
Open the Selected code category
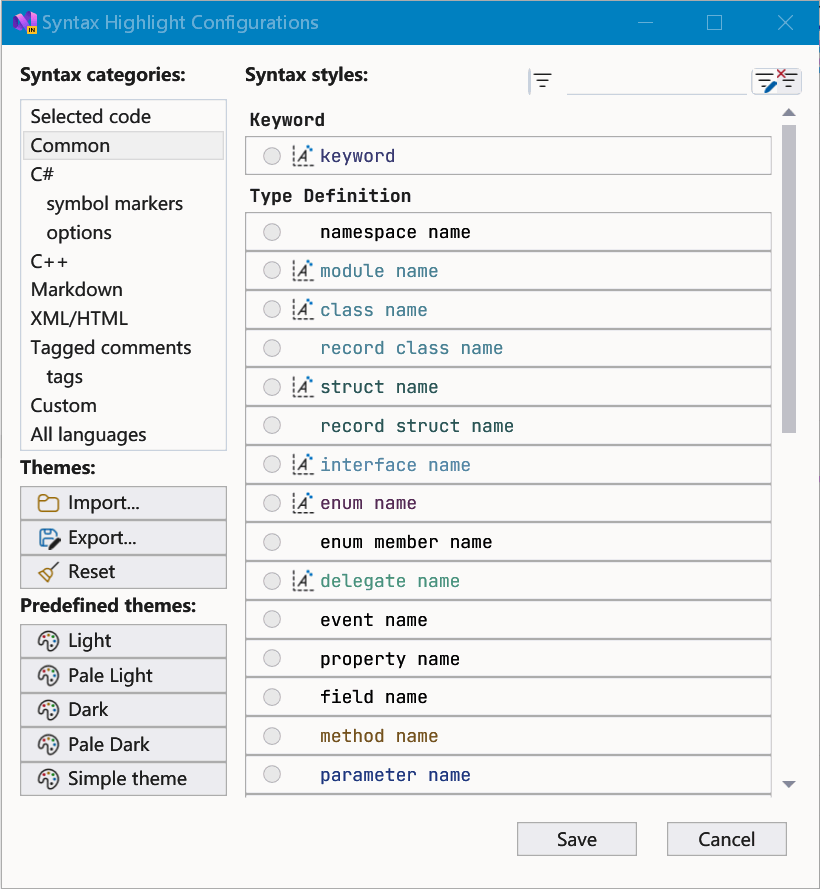[x=123, y=116]
